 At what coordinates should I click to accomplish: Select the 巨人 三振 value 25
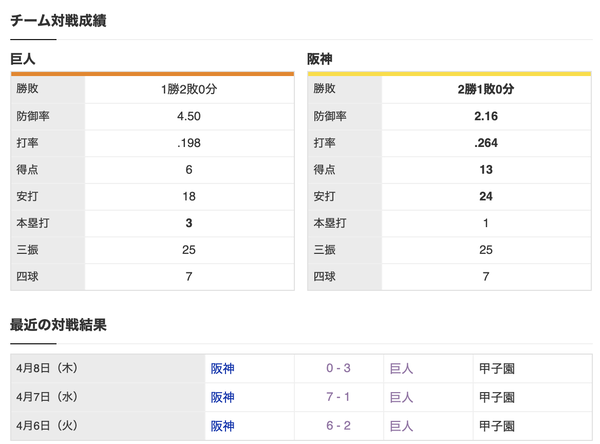[189, 250]
